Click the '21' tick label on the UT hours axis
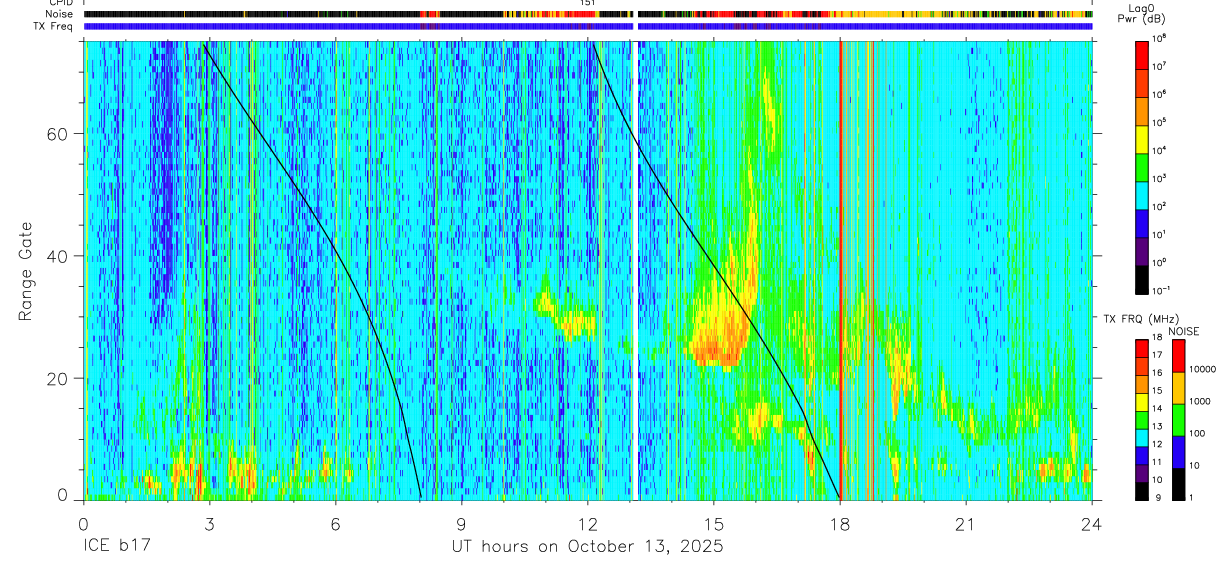Image resolution: width=1228 pixels, height=567 pixels. 966,524
